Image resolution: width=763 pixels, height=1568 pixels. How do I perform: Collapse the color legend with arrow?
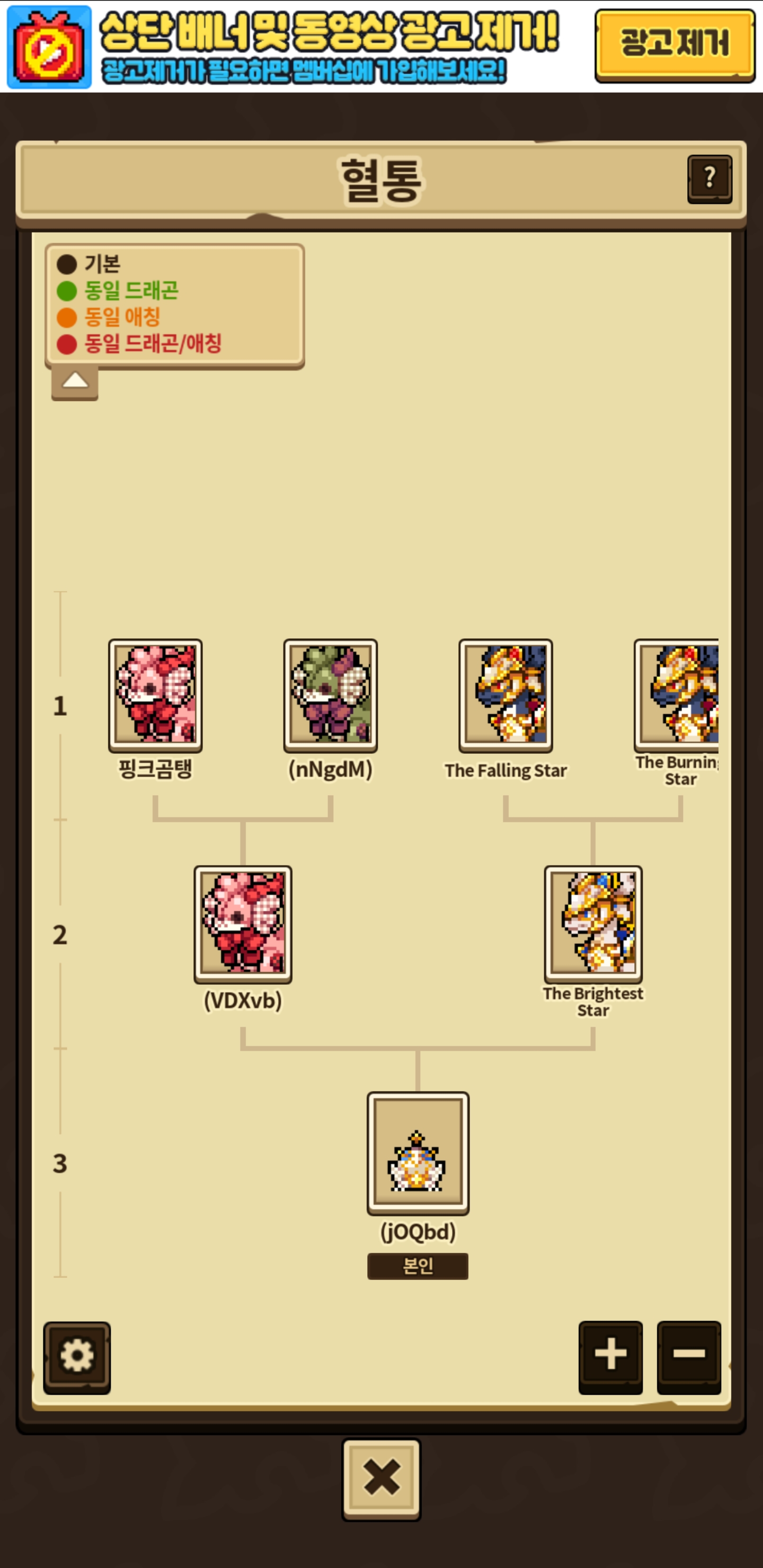(x=75, y=382)
